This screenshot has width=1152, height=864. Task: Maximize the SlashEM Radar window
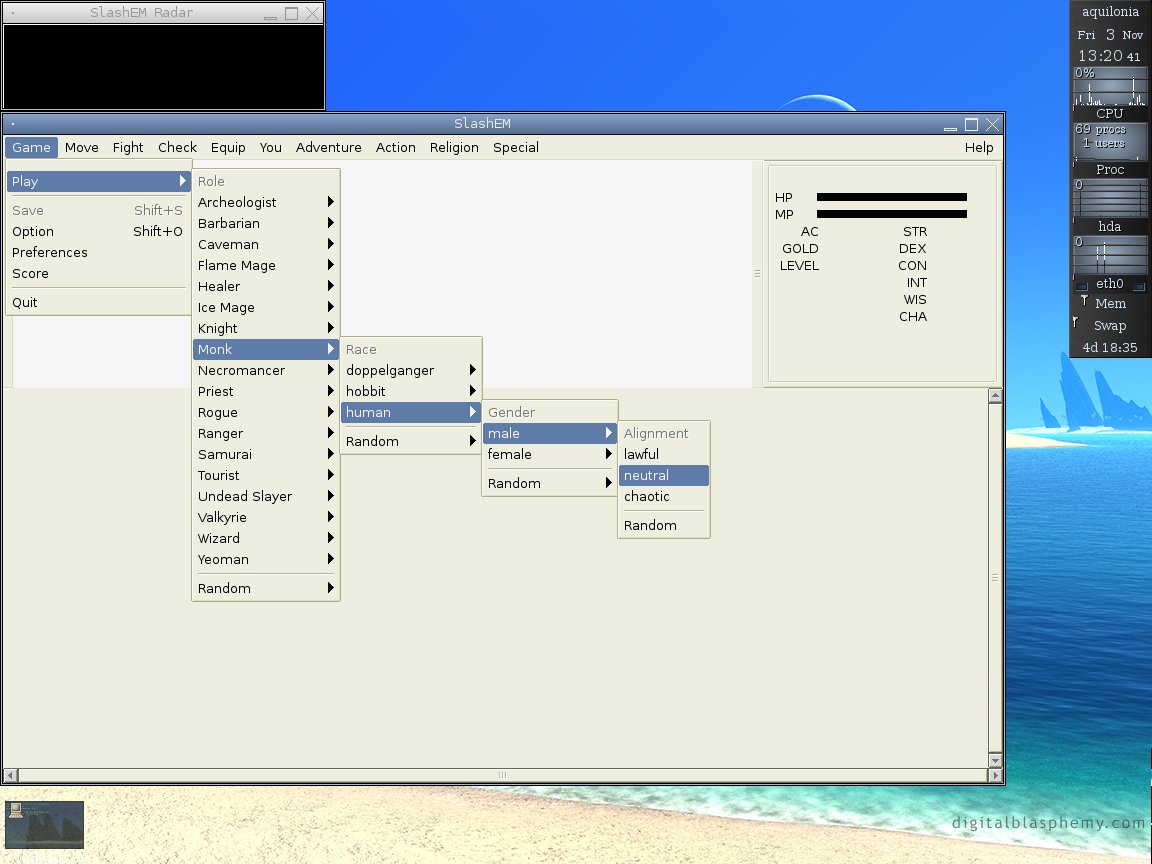pyautogui.click(x=291, y=13)
